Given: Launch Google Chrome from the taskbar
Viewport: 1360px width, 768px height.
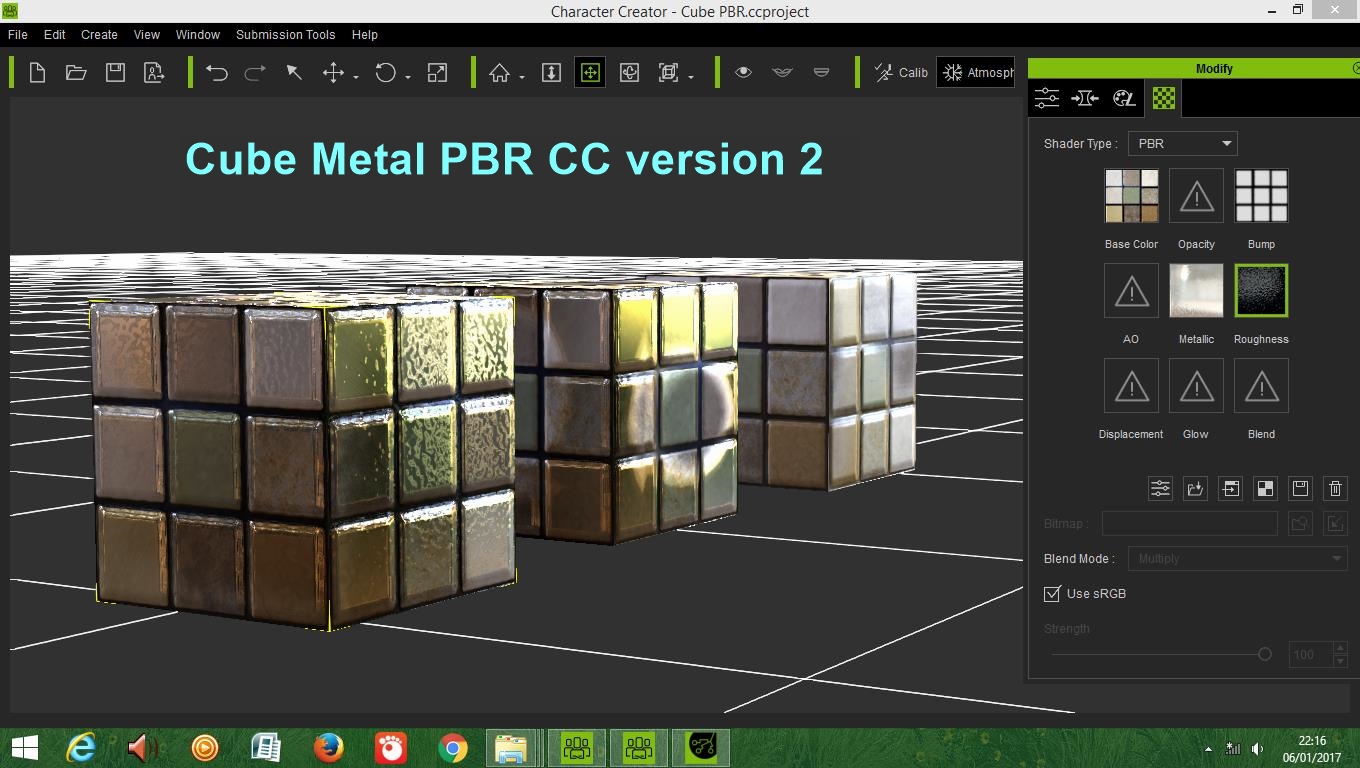Looking at the screenshot, I should 452,747.
